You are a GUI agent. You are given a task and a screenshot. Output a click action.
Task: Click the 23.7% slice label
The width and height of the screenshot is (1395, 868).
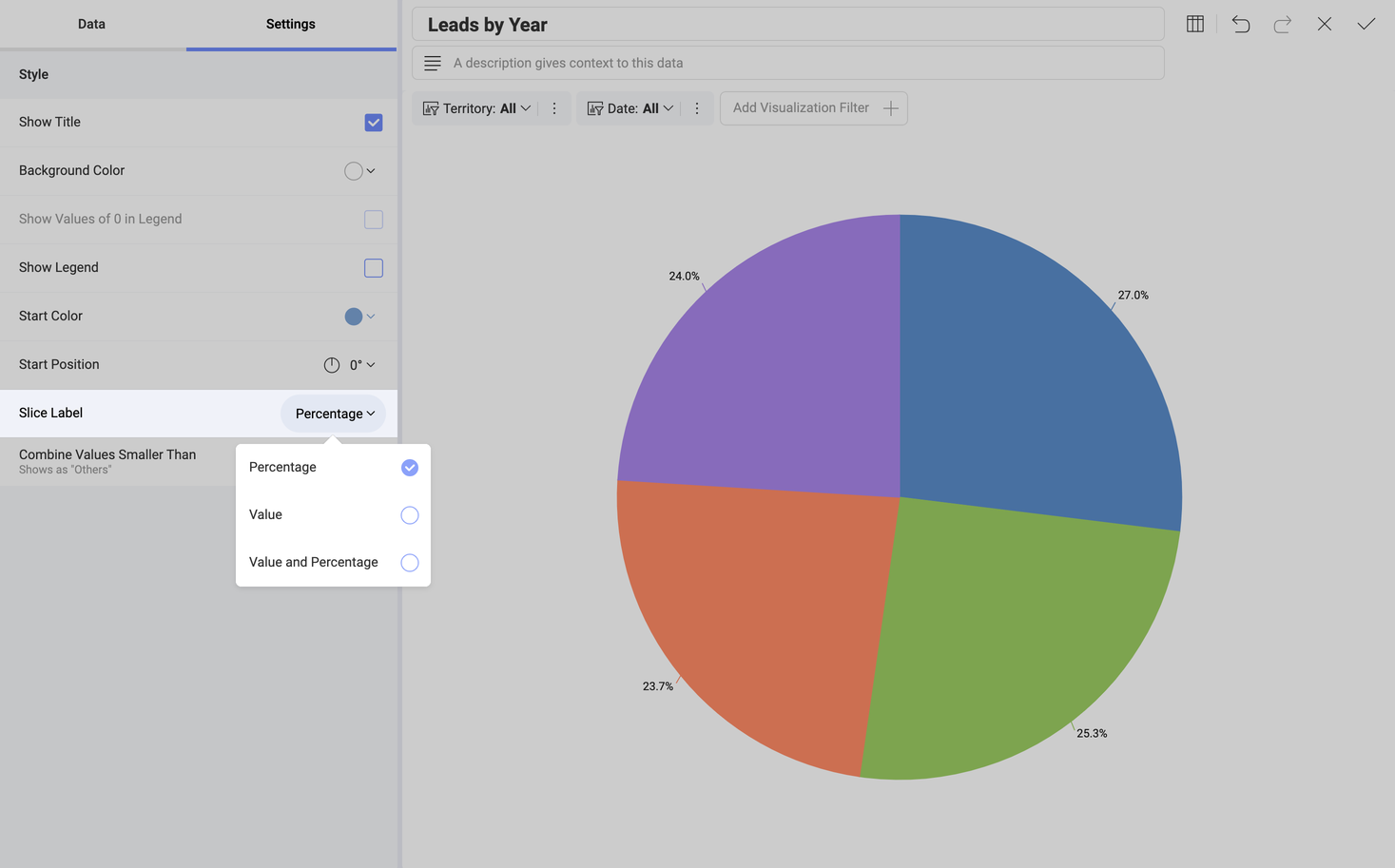tap(658, 686)
